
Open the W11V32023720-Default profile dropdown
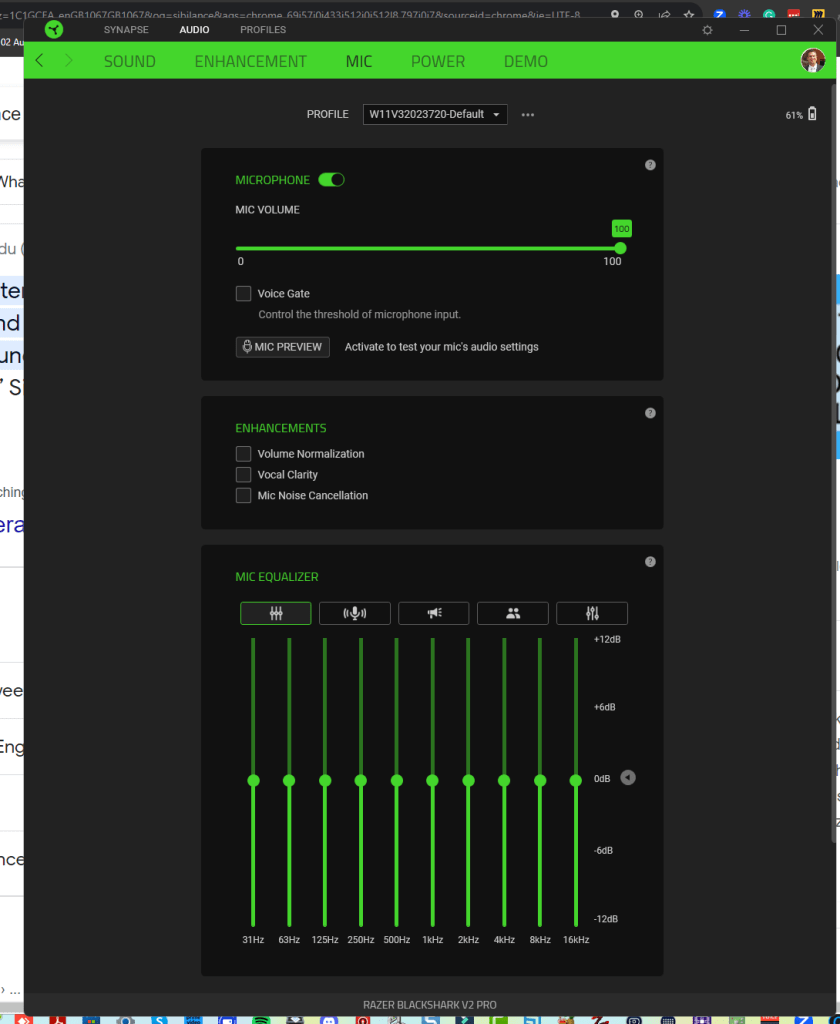click(x=435, y=114)
